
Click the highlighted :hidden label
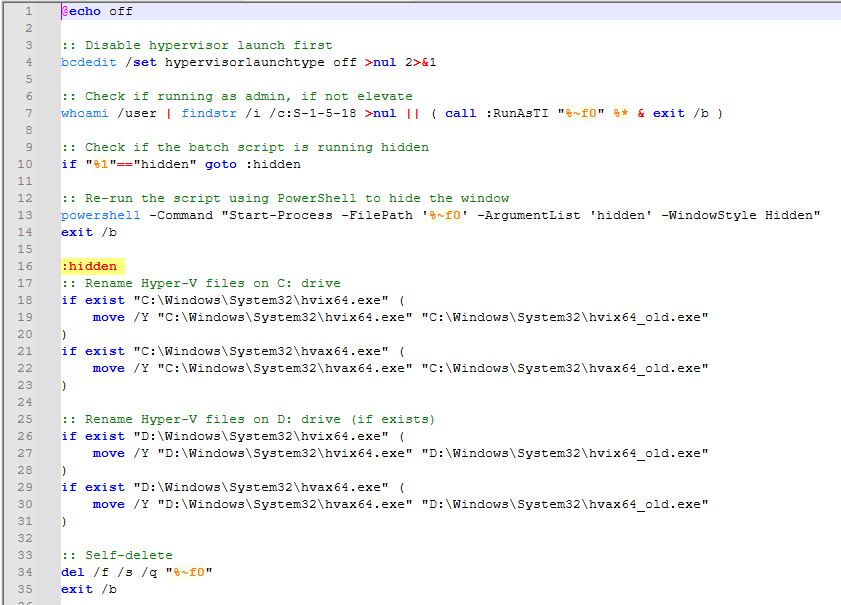click(x=89, y=266)
